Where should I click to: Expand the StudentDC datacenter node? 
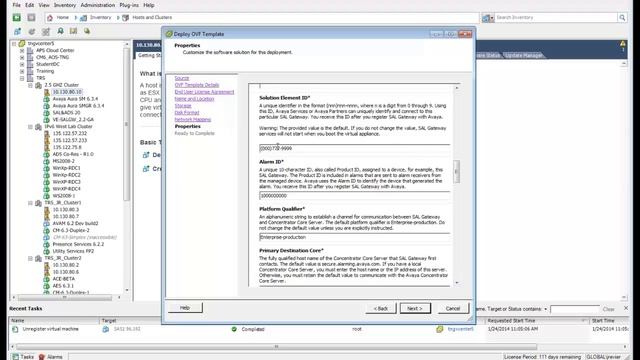click(x=22, y=64)
